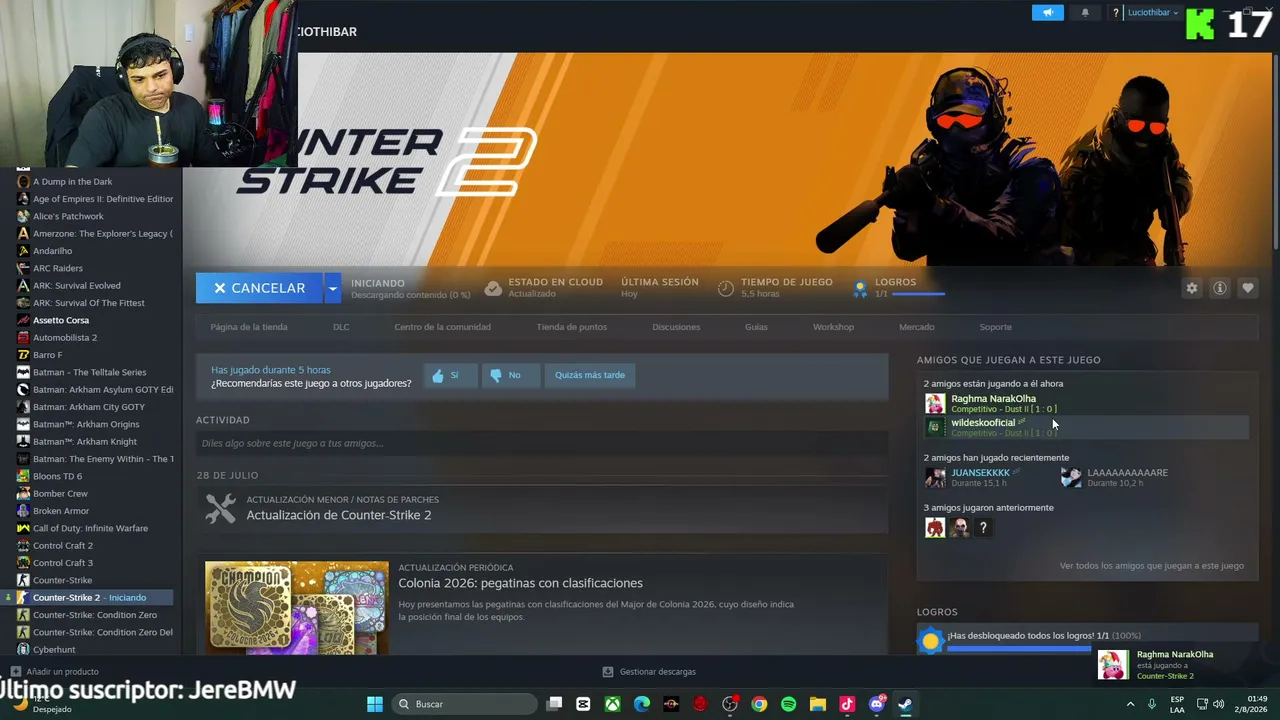The image size is (1280, 720).
Task: Open Discord from the taskbar
Action: [x=877, y=704]
